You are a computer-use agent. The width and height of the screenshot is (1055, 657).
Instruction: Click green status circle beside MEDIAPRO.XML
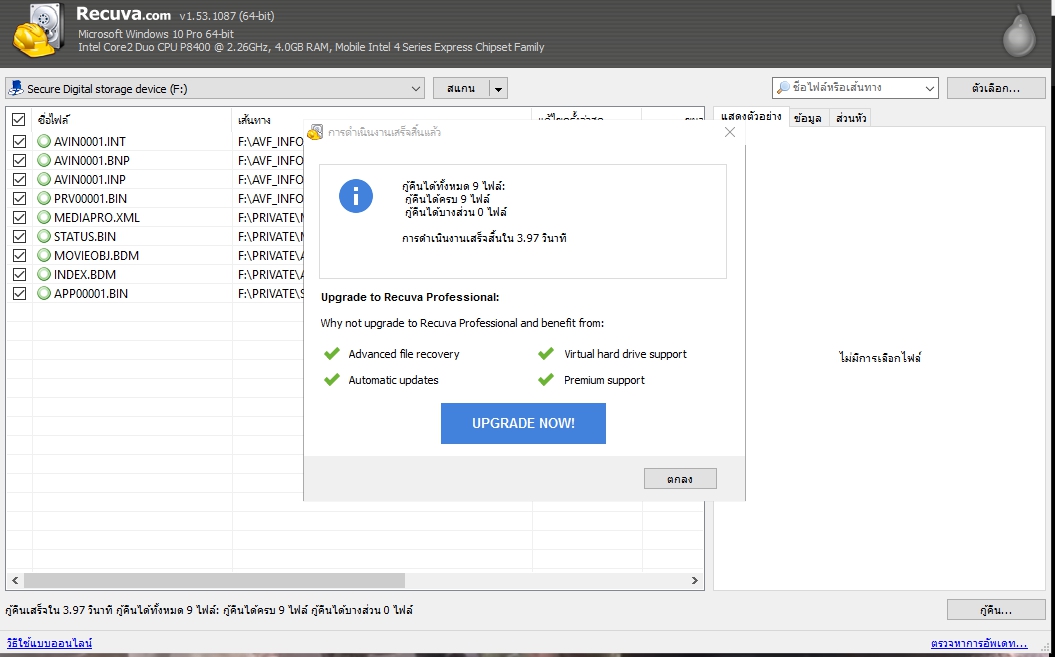coord(44,217)
